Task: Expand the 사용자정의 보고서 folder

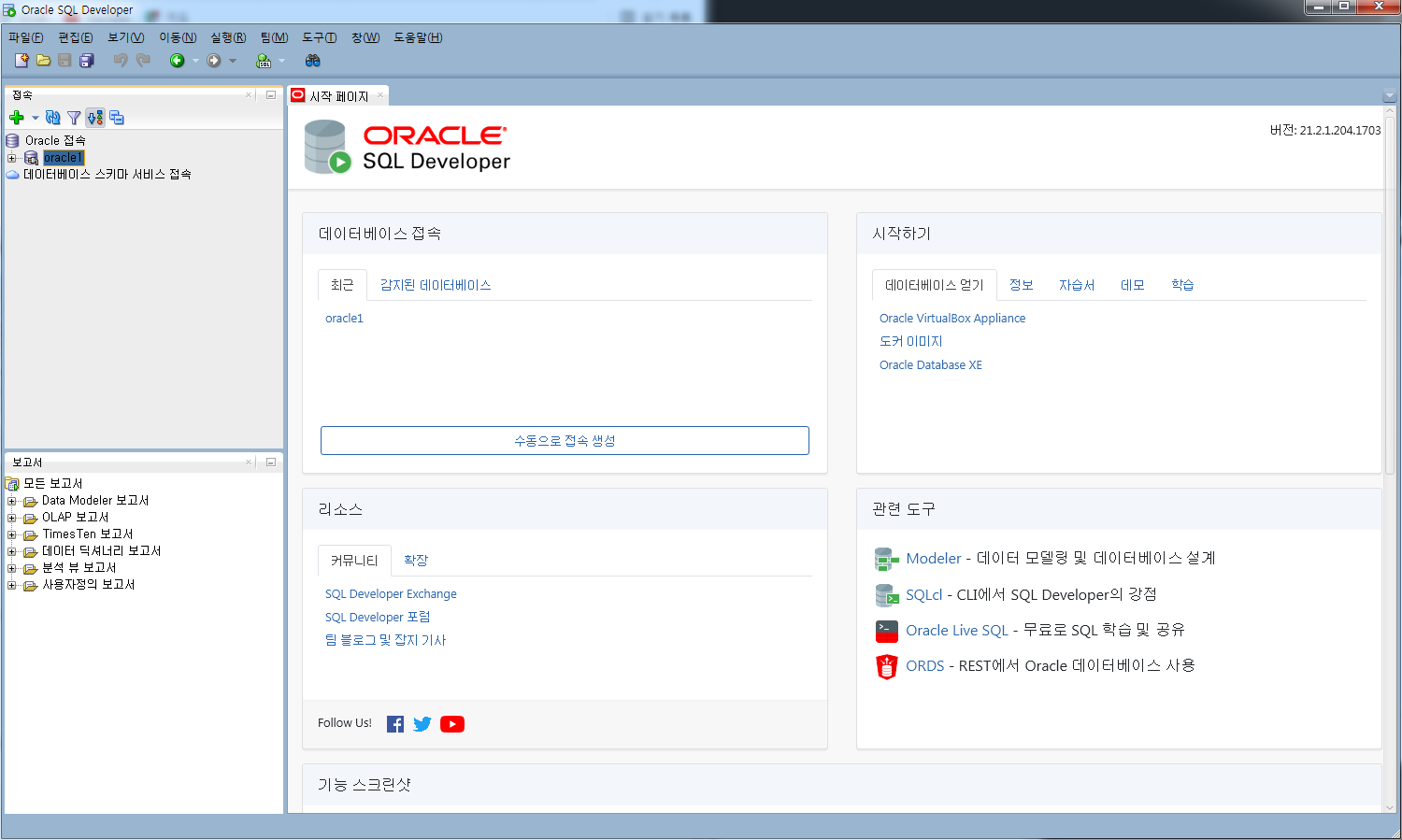Action: click(x=11, y=585)
